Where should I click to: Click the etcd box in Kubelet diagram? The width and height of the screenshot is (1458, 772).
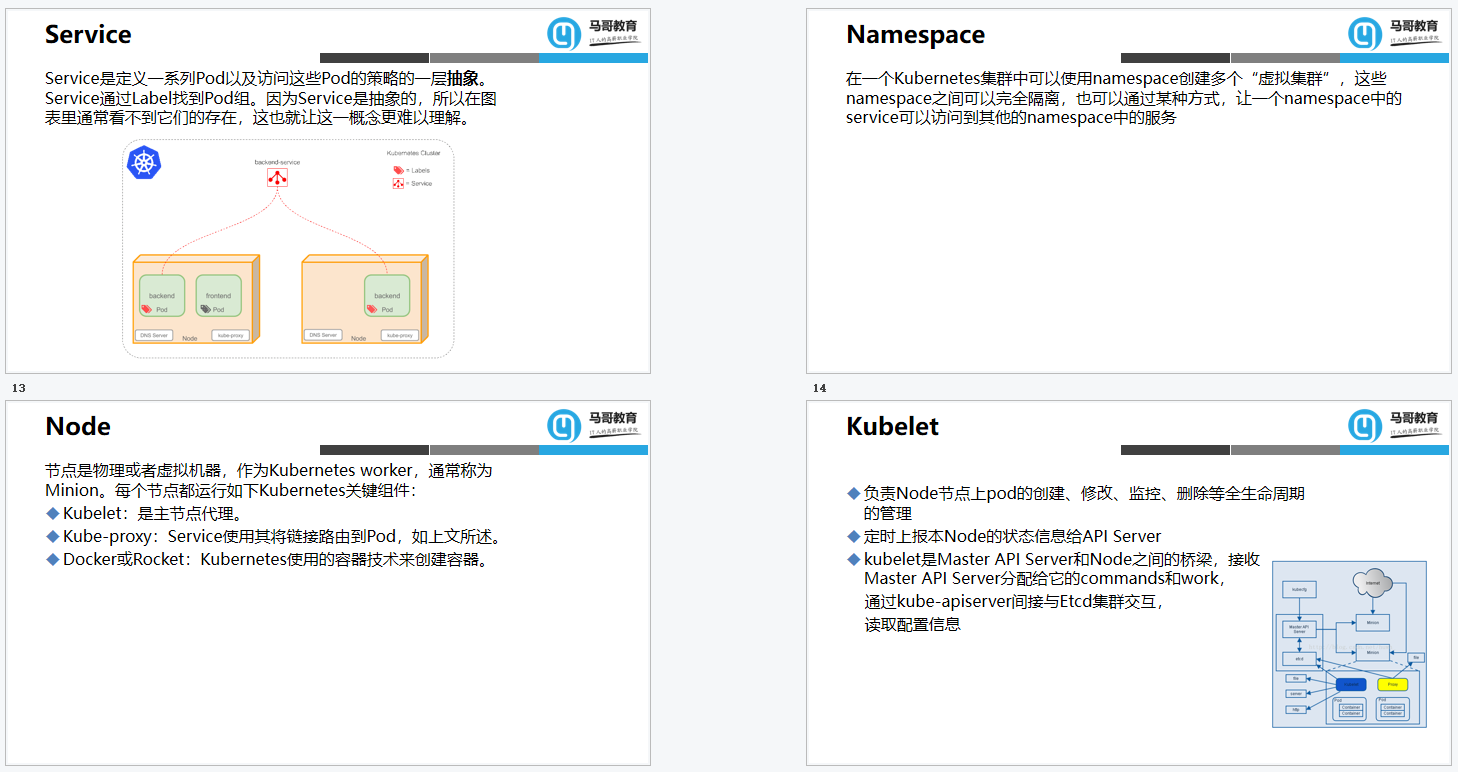(x=1299, y=659)
